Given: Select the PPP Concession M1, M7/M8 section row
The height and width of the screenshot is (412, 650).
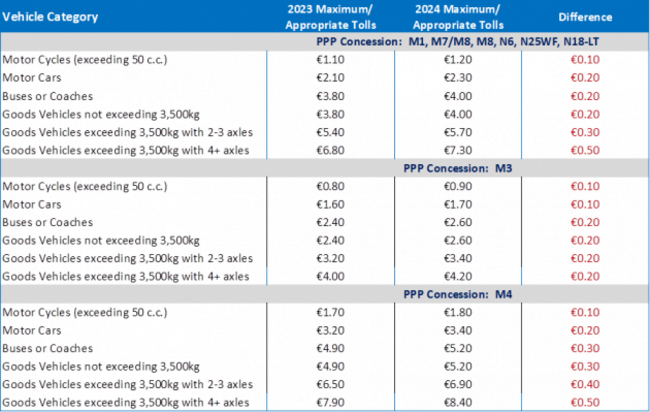Looking at the screenshot, I should tap(325, 41).
